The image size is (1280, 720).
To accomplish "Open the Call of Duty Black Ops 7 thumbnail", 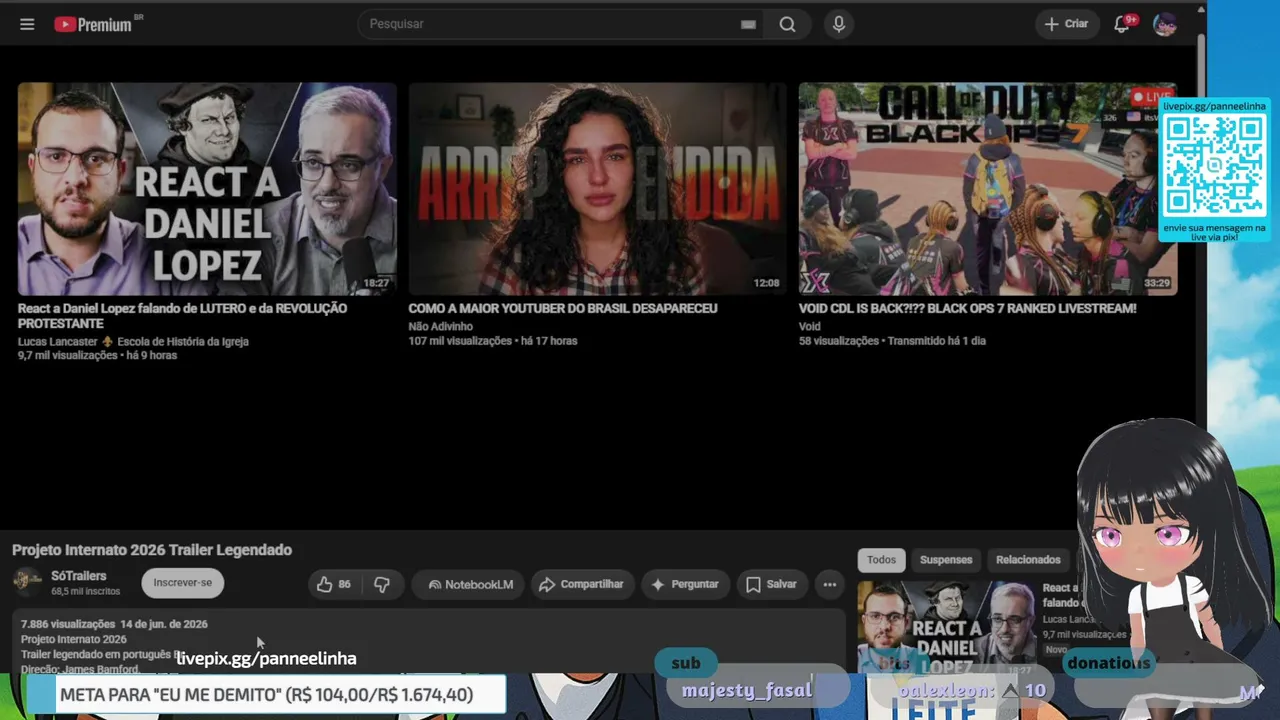I will pos(988,189).
